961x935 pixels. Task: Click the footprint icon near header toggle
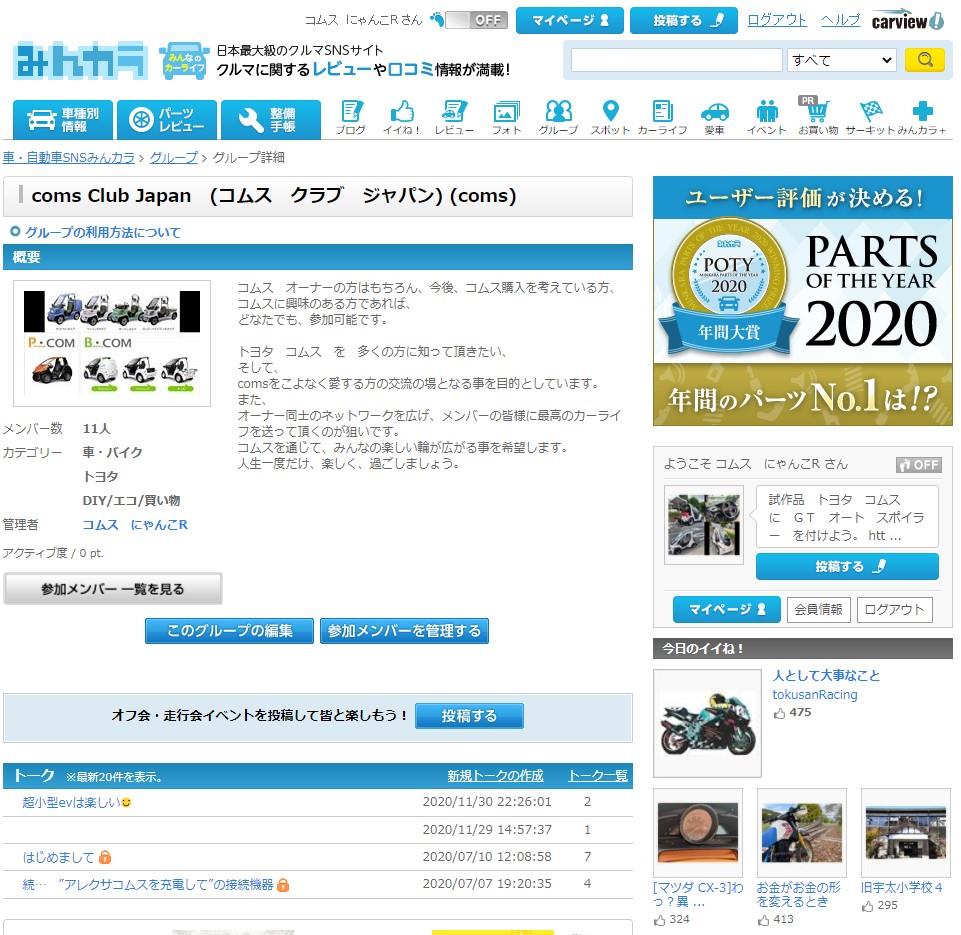click(x=437, y=20)
